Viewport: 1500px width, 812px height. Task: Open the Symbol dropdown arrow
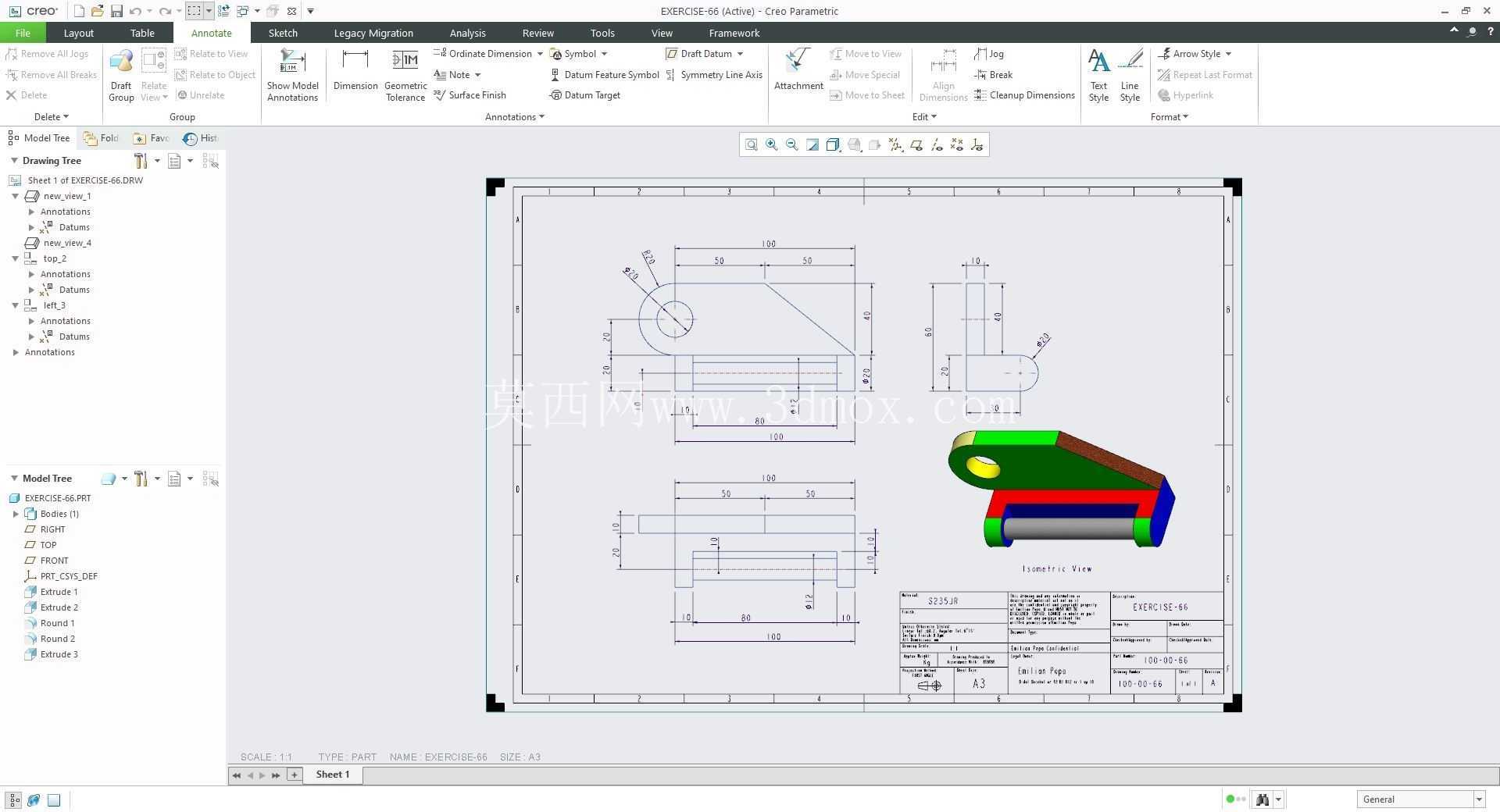[604, 54]
